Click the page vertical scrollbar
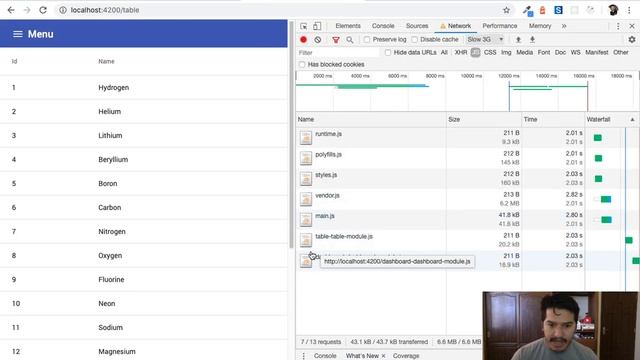 tap(291, 135)
